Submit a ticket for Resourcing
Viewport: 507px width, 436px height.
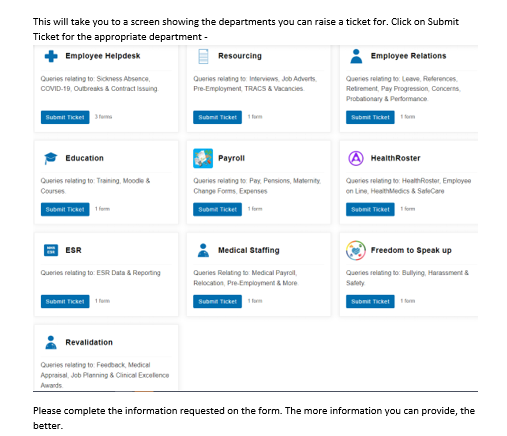pos(217,117)
